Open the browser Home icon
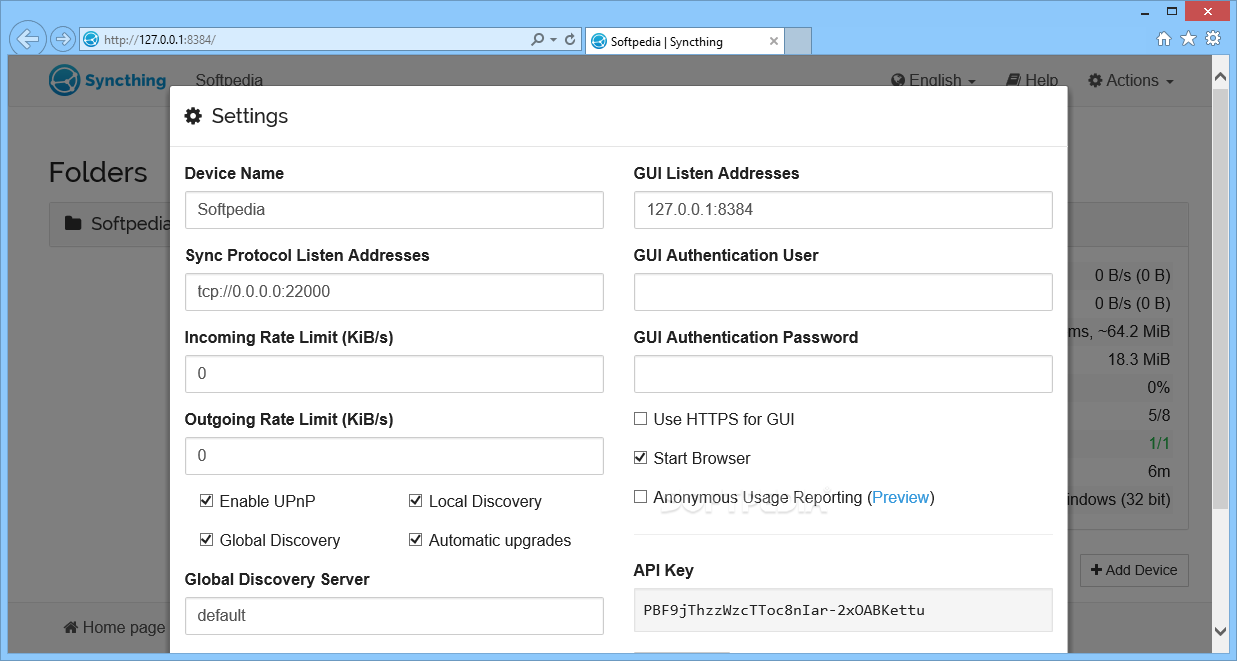The width and height of the screenshot is (1237, 661). pos(1163,39)
